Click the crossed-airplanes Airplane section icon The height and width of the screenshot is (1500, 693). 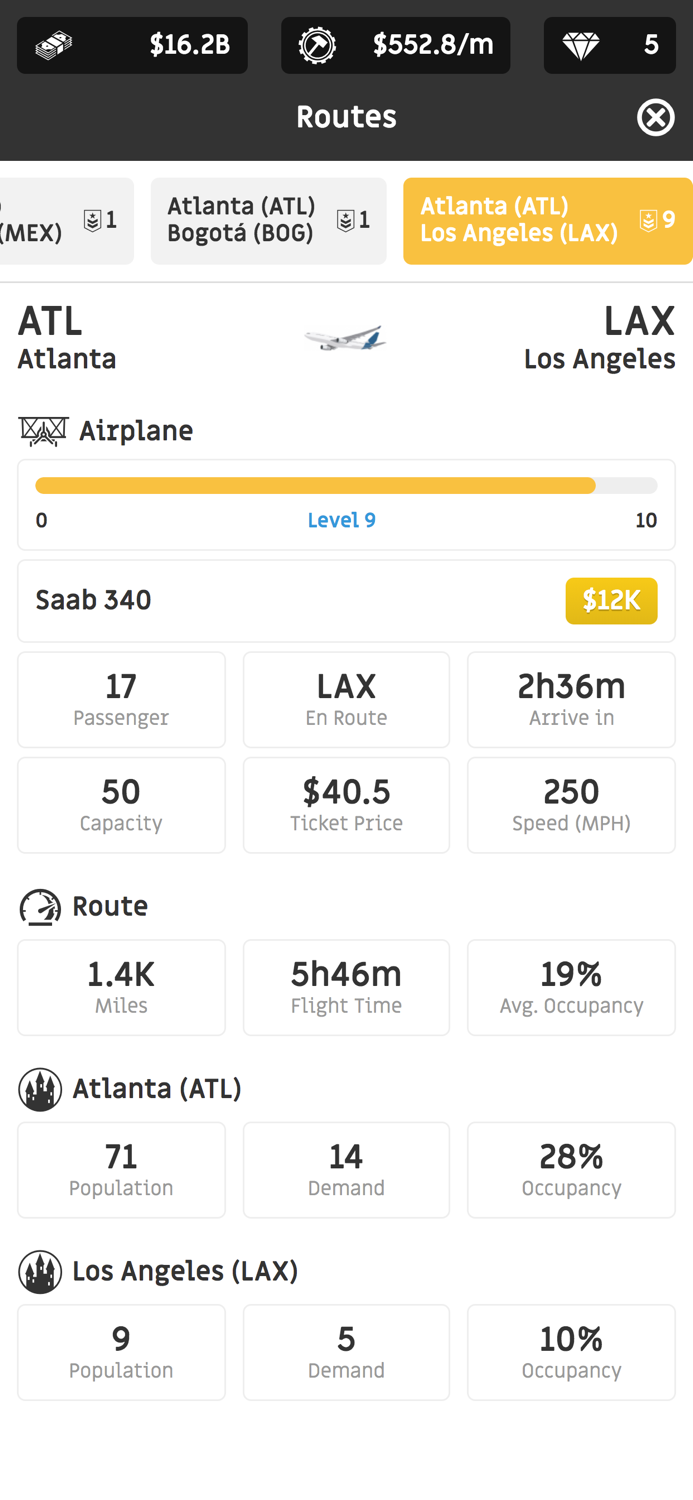pos(41,431)
